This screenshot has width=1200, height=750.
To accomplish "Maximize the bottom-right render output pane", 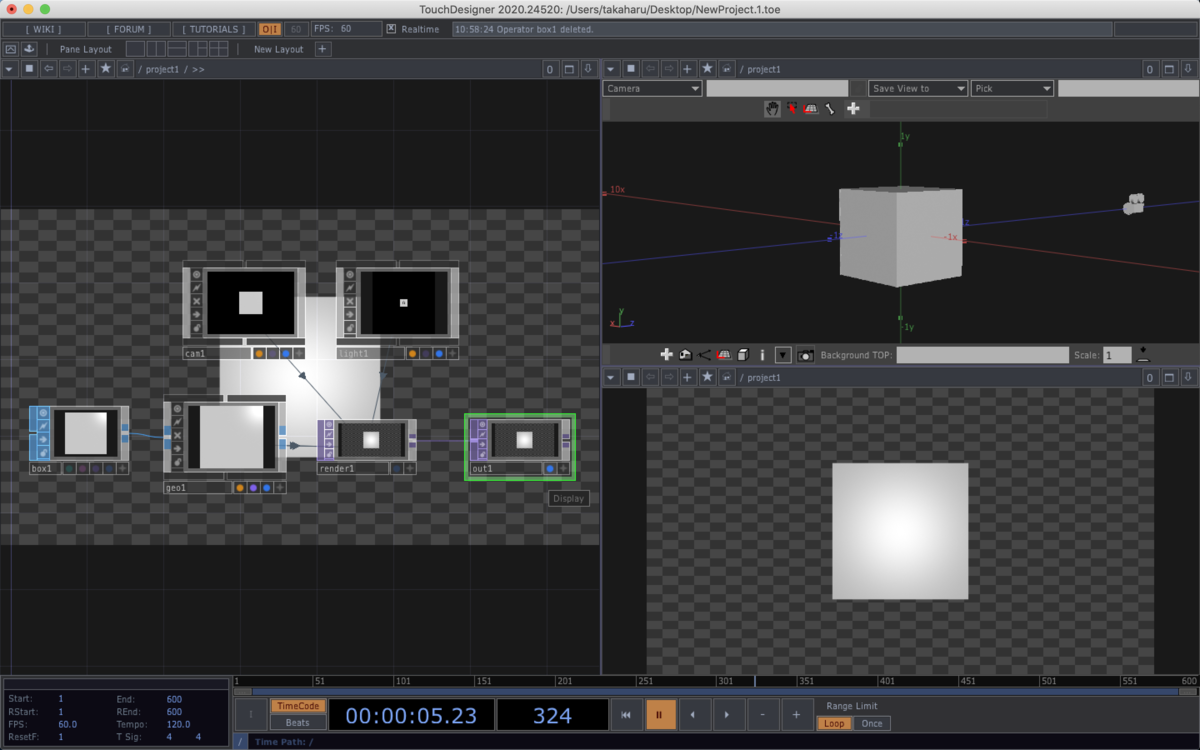I will click(x=1170, y=377).
